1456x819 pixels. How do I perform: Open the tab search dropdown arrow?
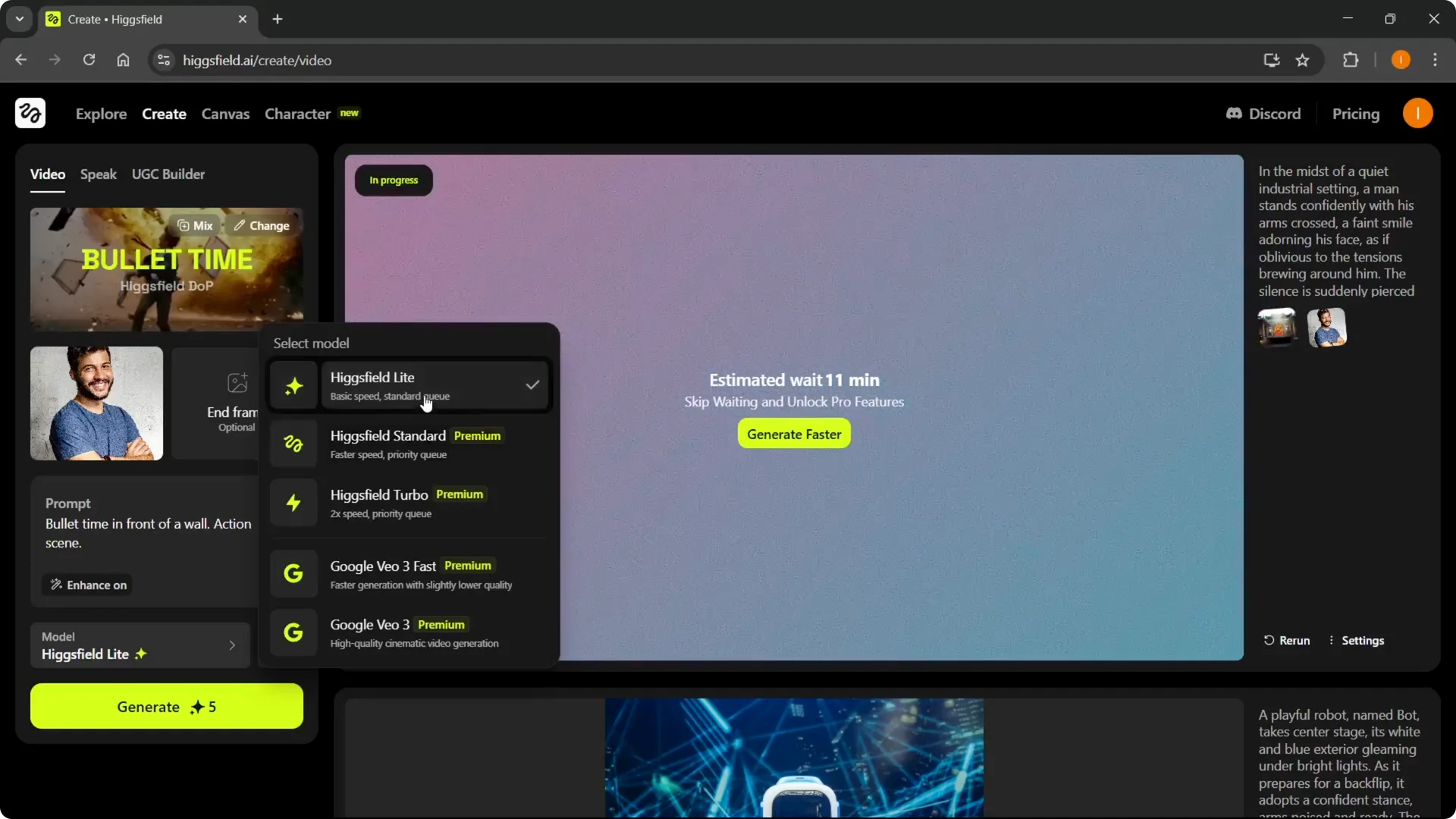18,19
